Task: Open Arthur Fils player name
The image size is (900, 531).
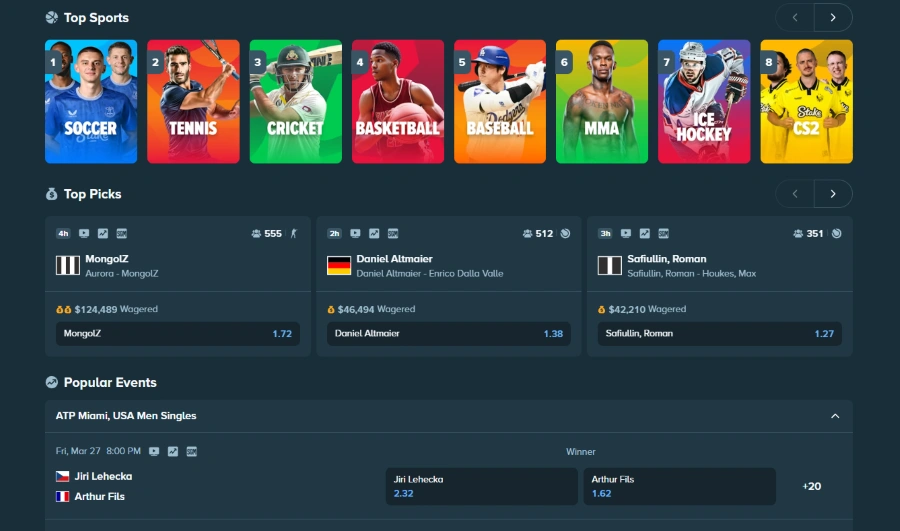Action: coord(99,497)
